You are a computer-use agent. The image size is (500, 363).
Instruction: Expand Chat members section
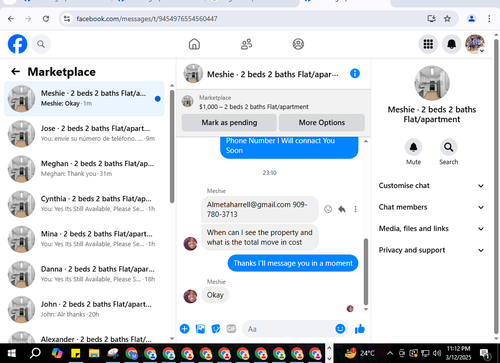[x=431, y=207]
